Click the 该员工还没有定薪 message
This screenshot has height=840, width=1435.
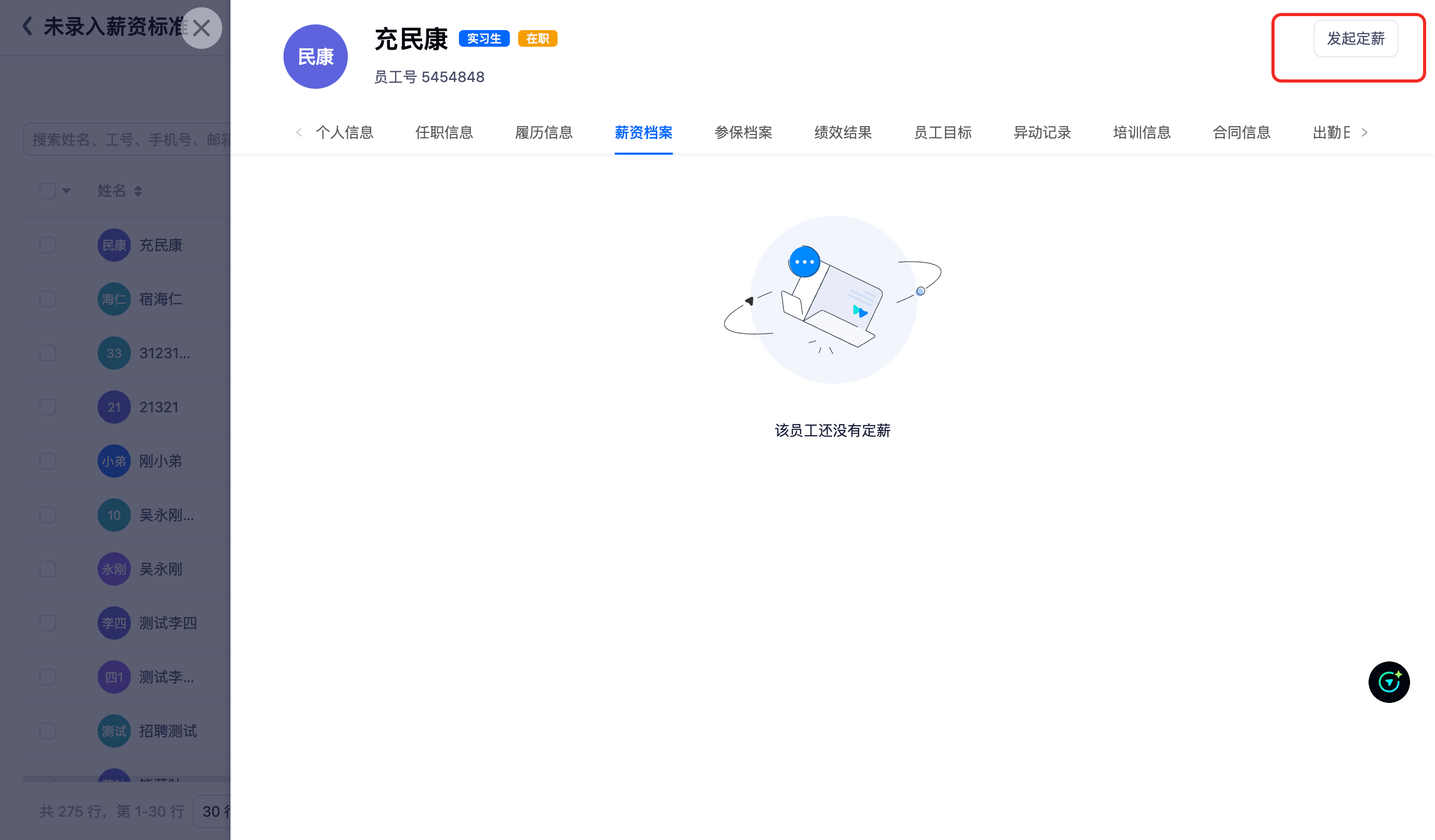point(833,430)
